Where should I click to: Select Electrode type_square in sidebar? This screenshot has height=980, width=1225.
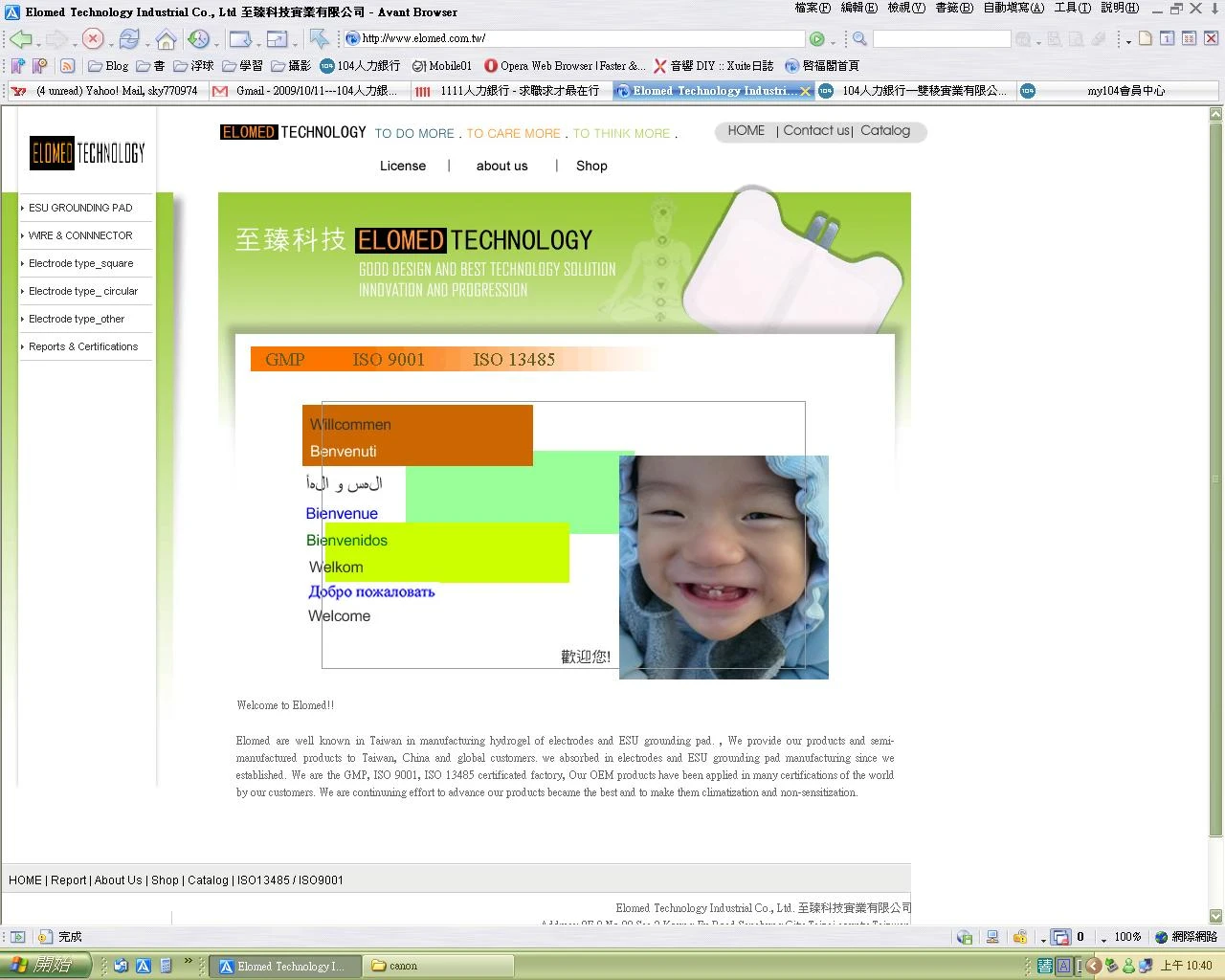coord(80,263)
